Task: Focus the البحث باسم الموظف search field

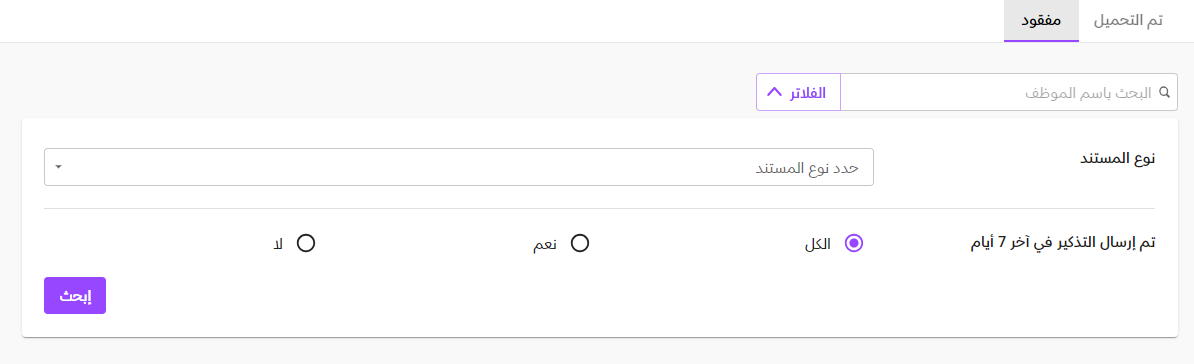Action: [x=1009, y=92]
